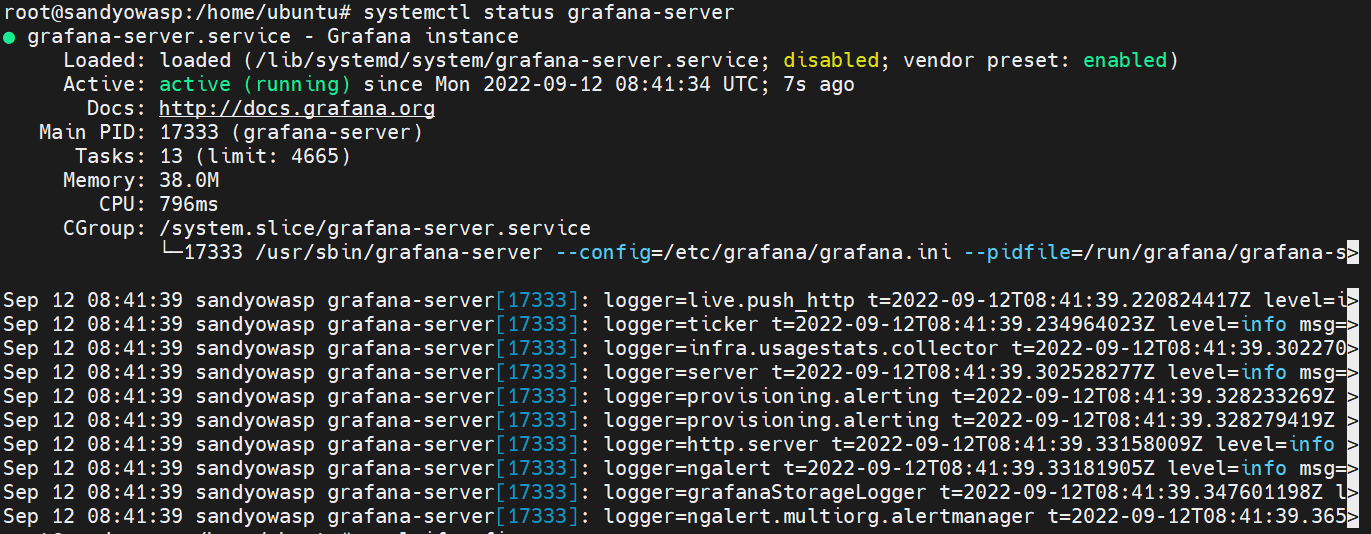1371x534 pixels.
Task: Click the CPU value 796ms
Action: (188, 205)
